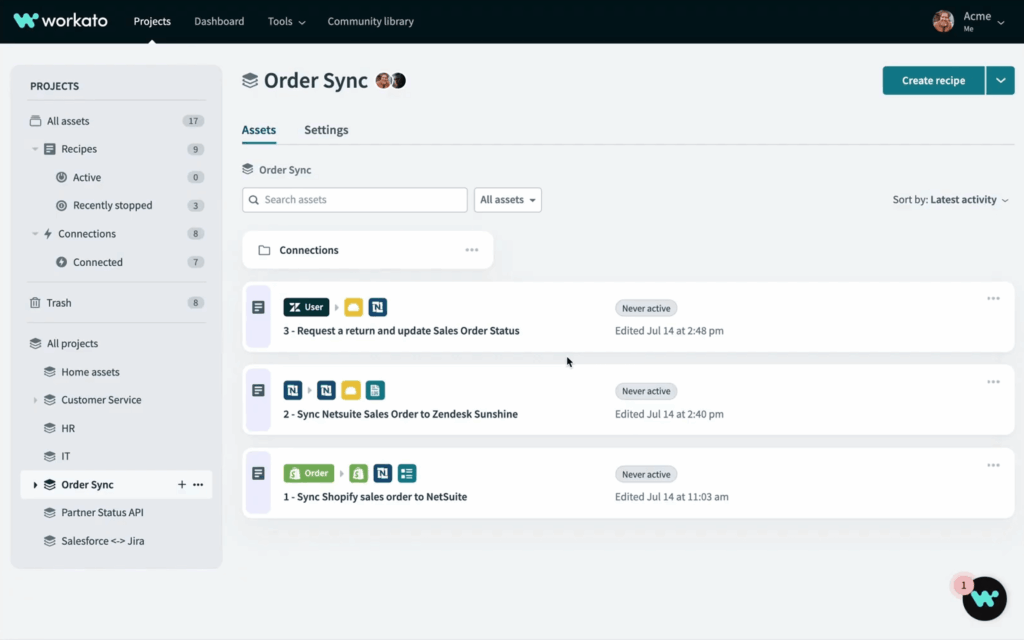Viewport: 1024px width, 640px height.
Task: Open the Sort by Latest activity dropdown
Action: 950,200
